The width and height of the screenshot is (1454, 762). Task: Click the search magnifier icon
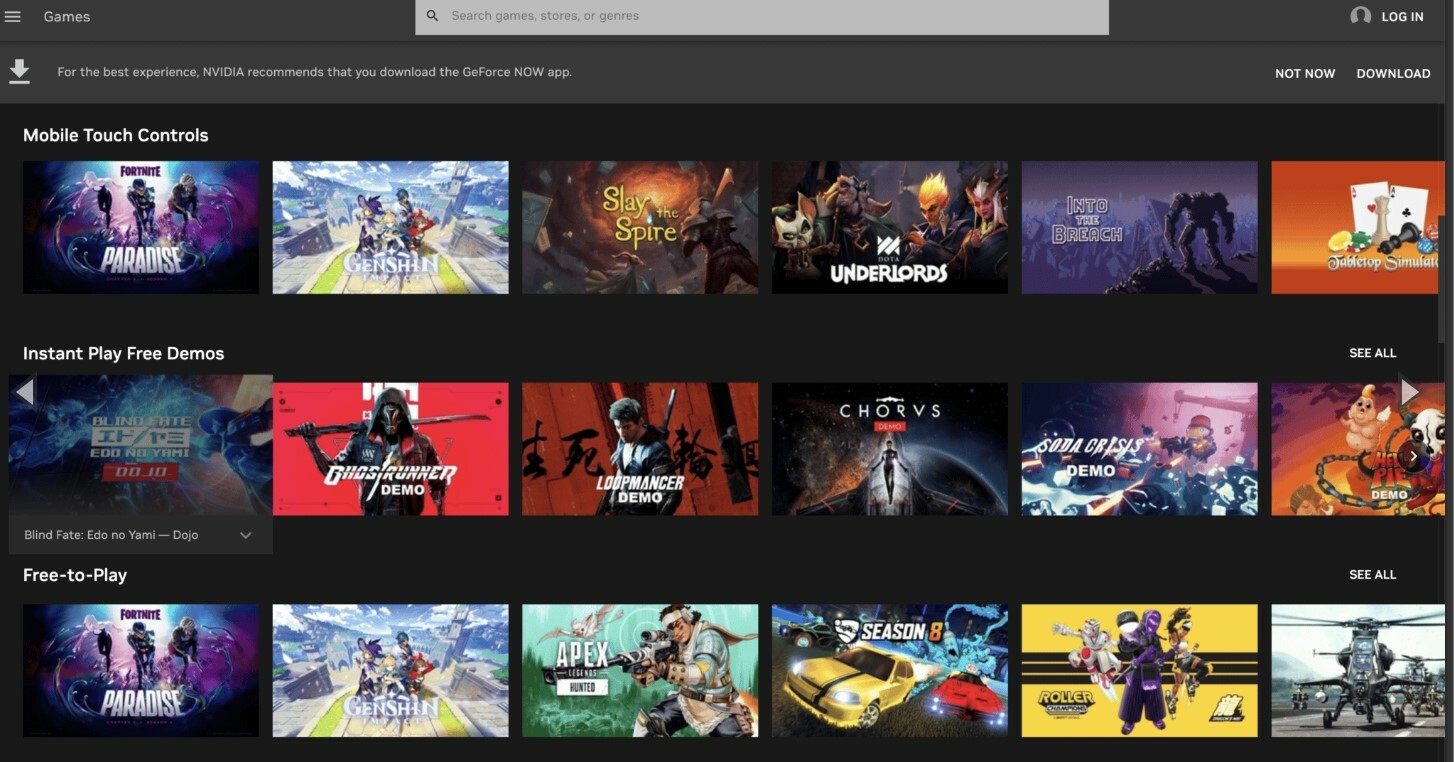point(432,16)
